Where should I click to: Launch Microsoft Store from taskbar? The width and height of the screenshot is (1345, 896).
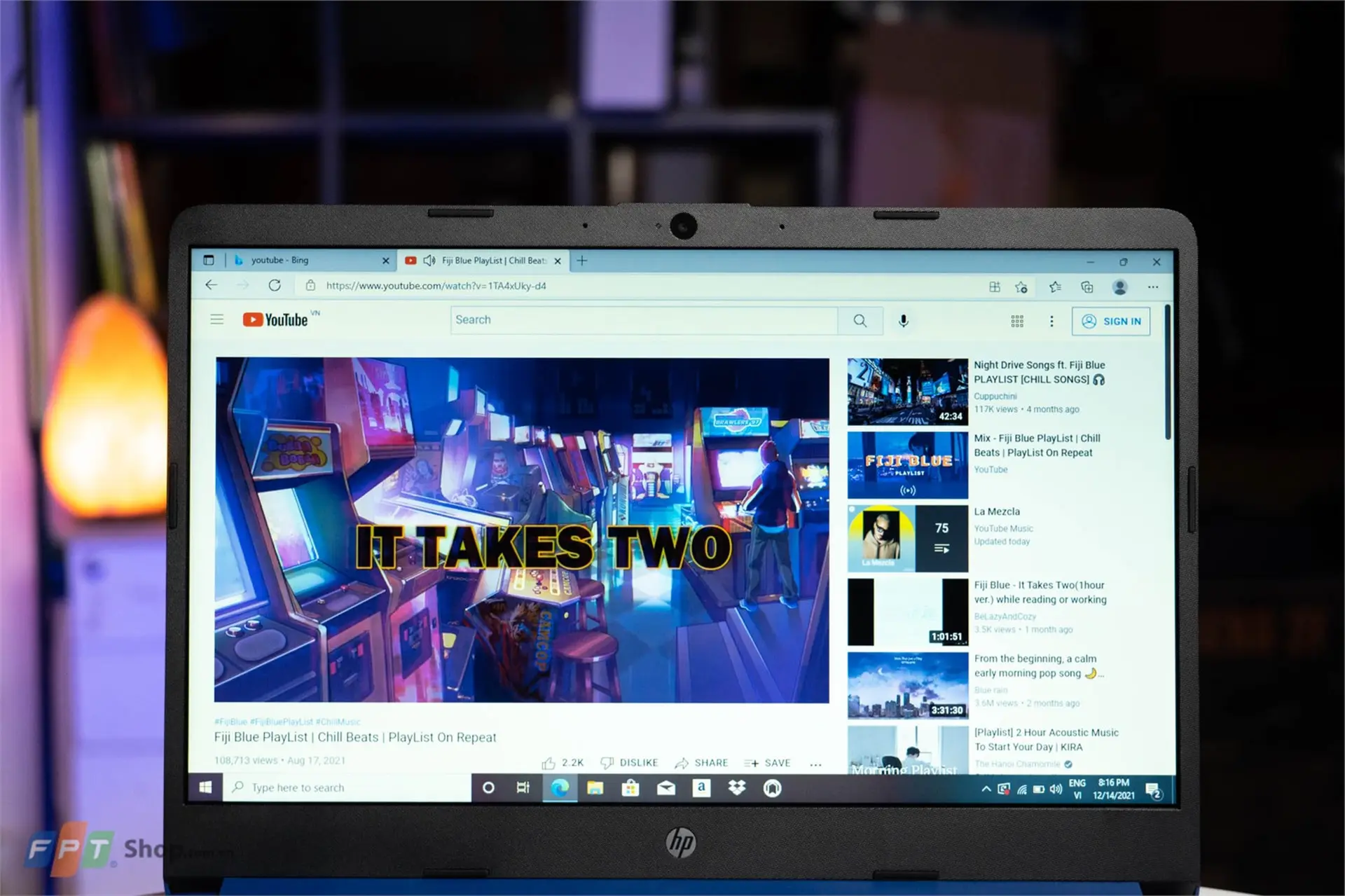click(x=630, y=788)
